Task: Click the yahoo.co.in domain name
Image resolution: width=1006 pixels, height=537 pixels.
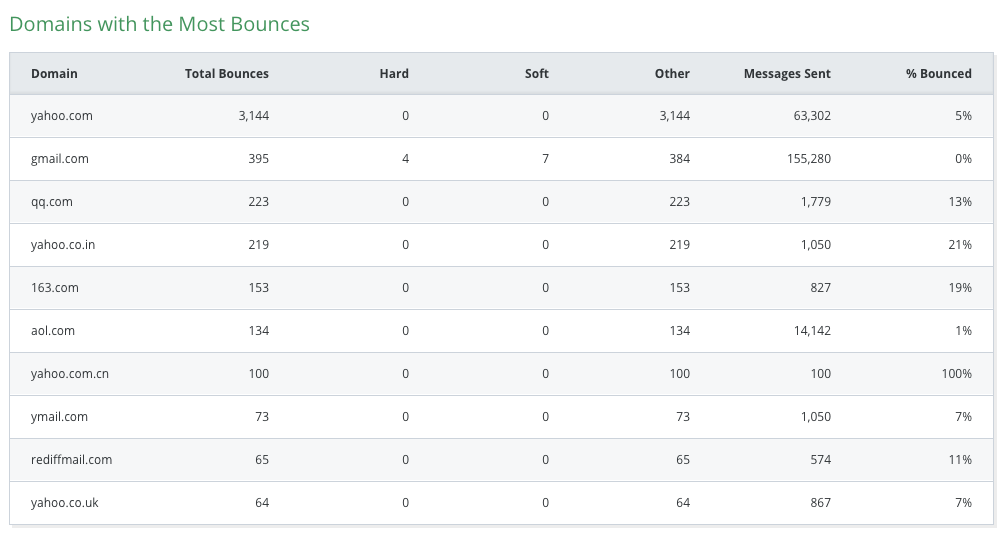Action: tap(63, 245)
